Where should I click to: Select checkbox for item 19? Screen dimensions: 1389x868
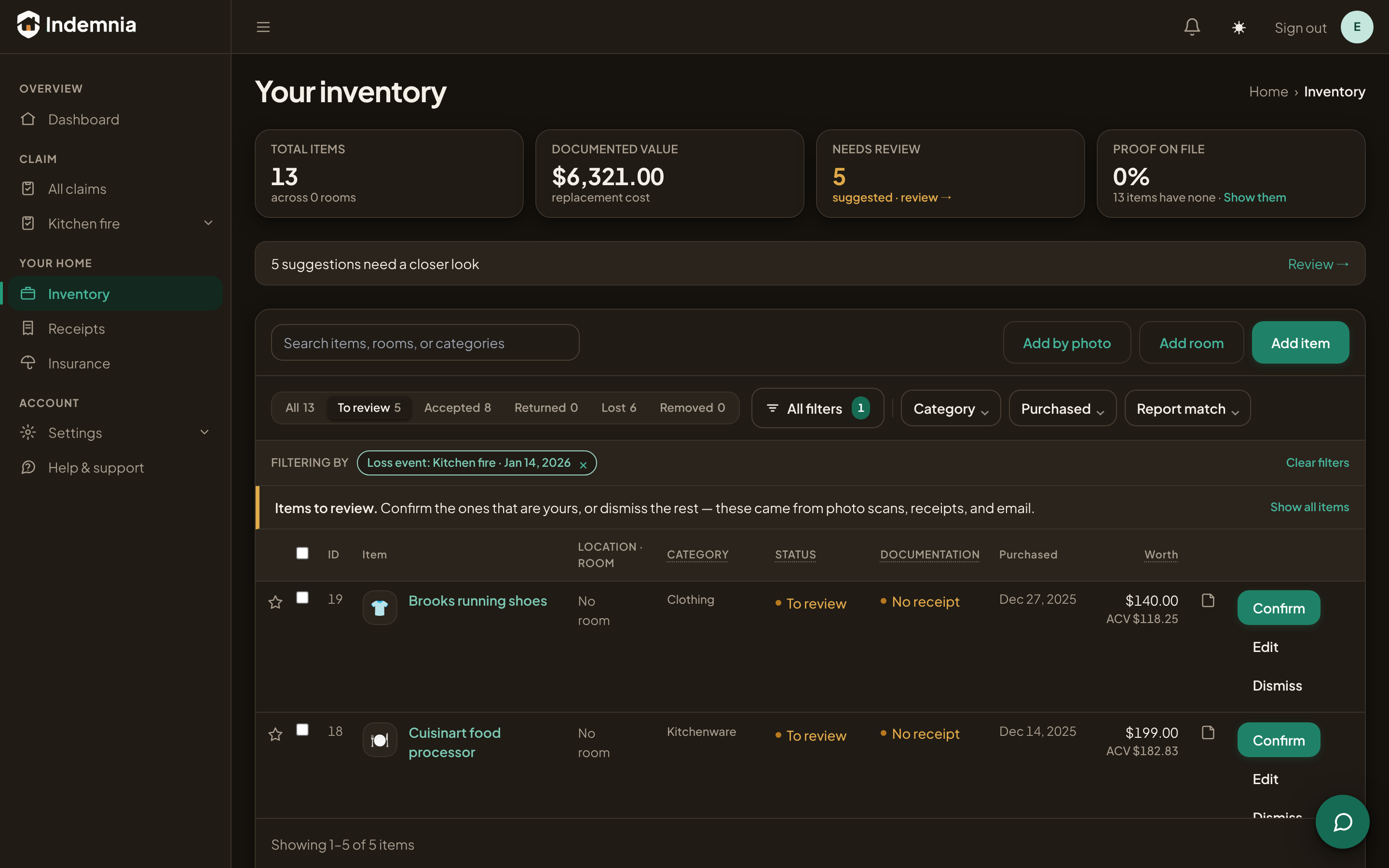point(302,597)
